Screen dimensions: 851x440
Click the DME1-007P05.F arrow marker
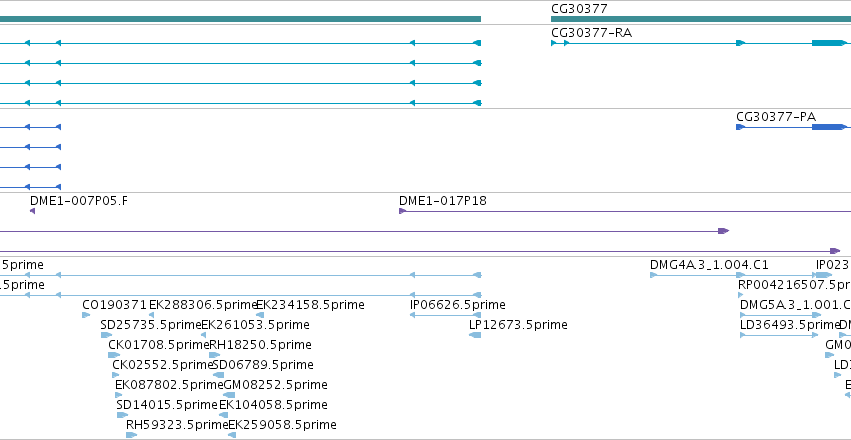pyautogui.click(x=33, y=211)
